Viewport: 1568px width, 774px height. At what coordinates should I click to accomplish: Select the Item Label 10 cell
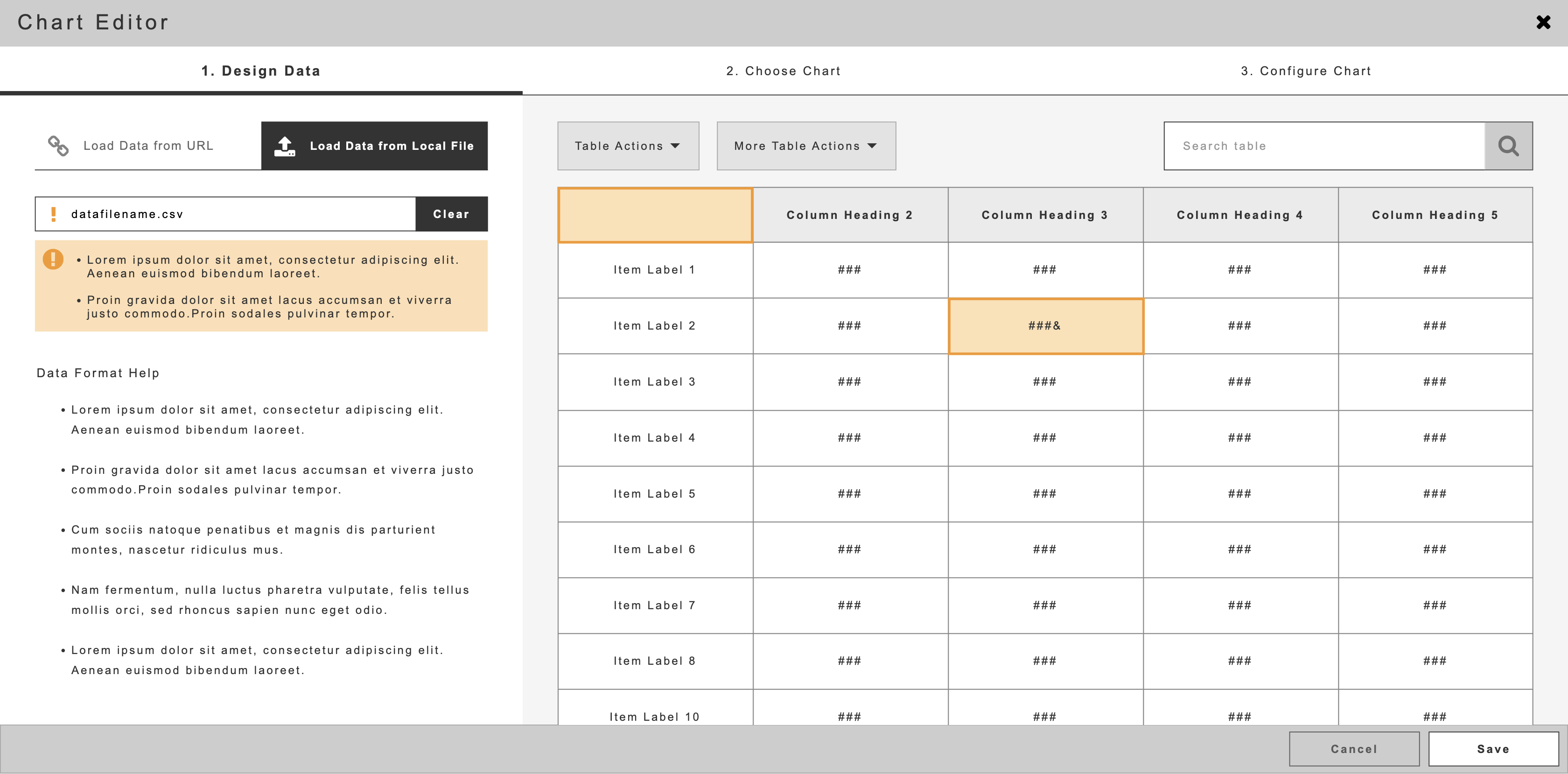[x=655, y=707]
